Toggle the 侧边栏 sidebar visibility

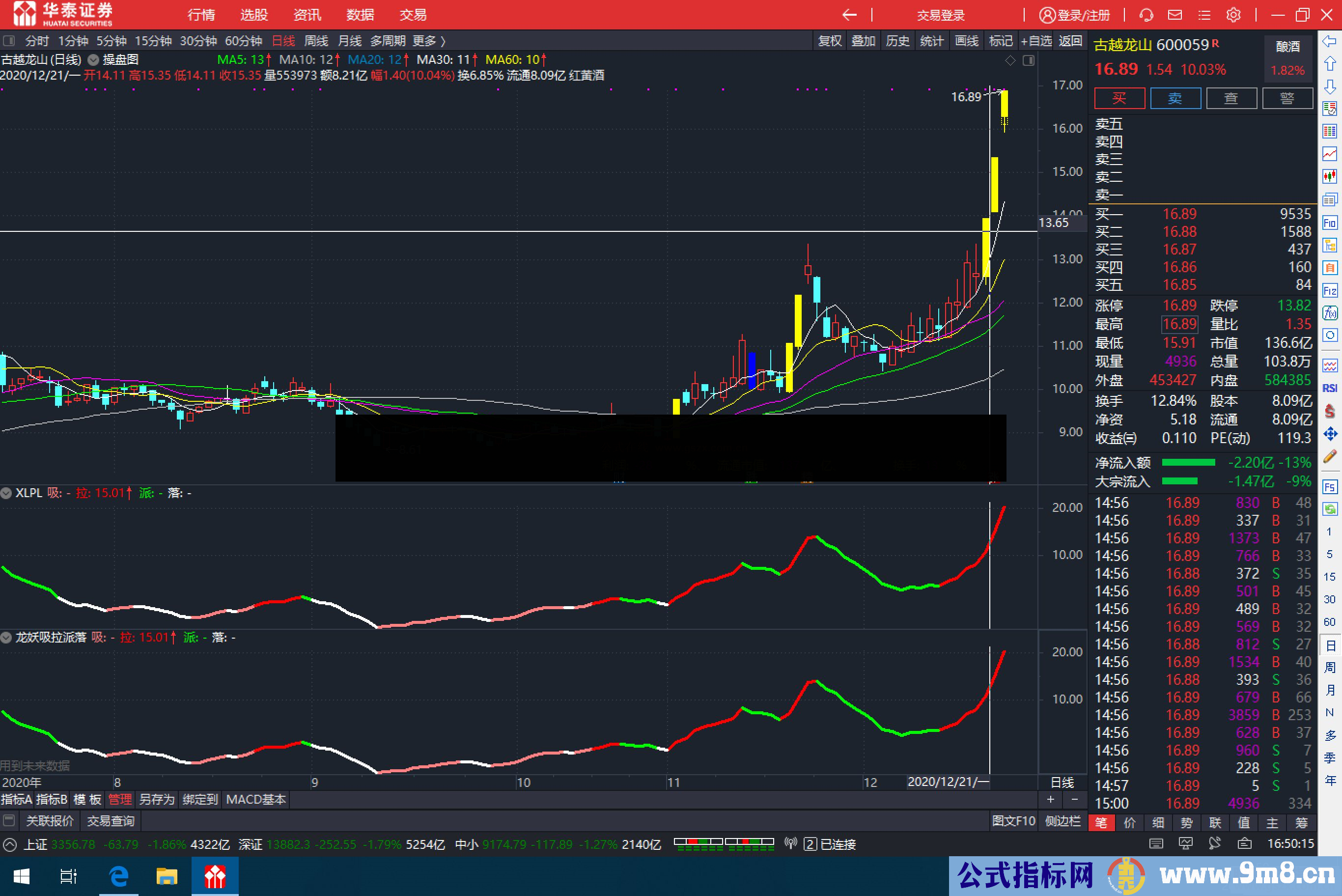click(1064, 821)
